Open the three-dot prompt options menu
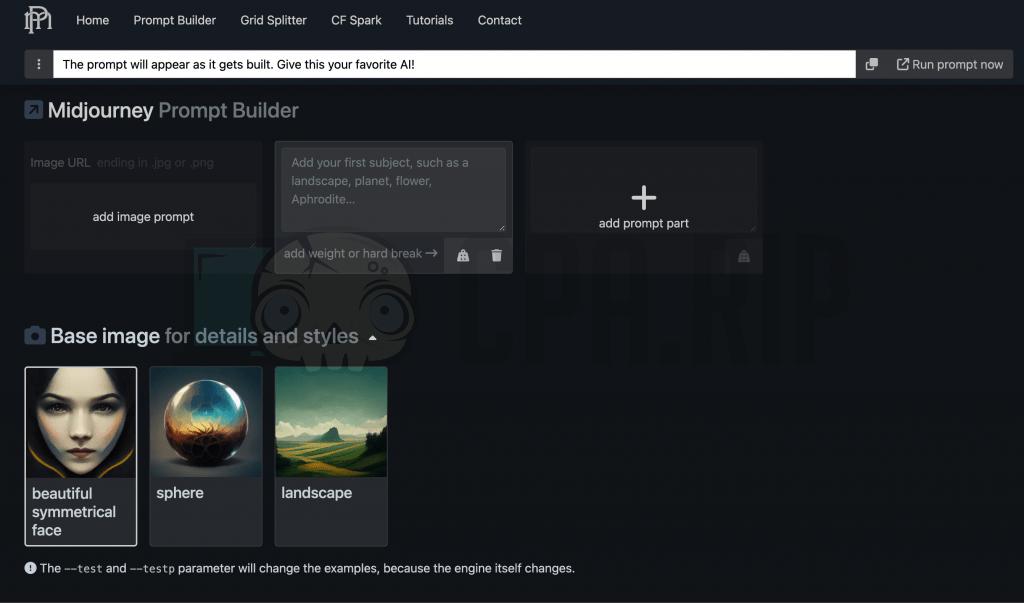The height and width of the screenshot is (603, 1024). pyautogui.click(x=39, y=65)
